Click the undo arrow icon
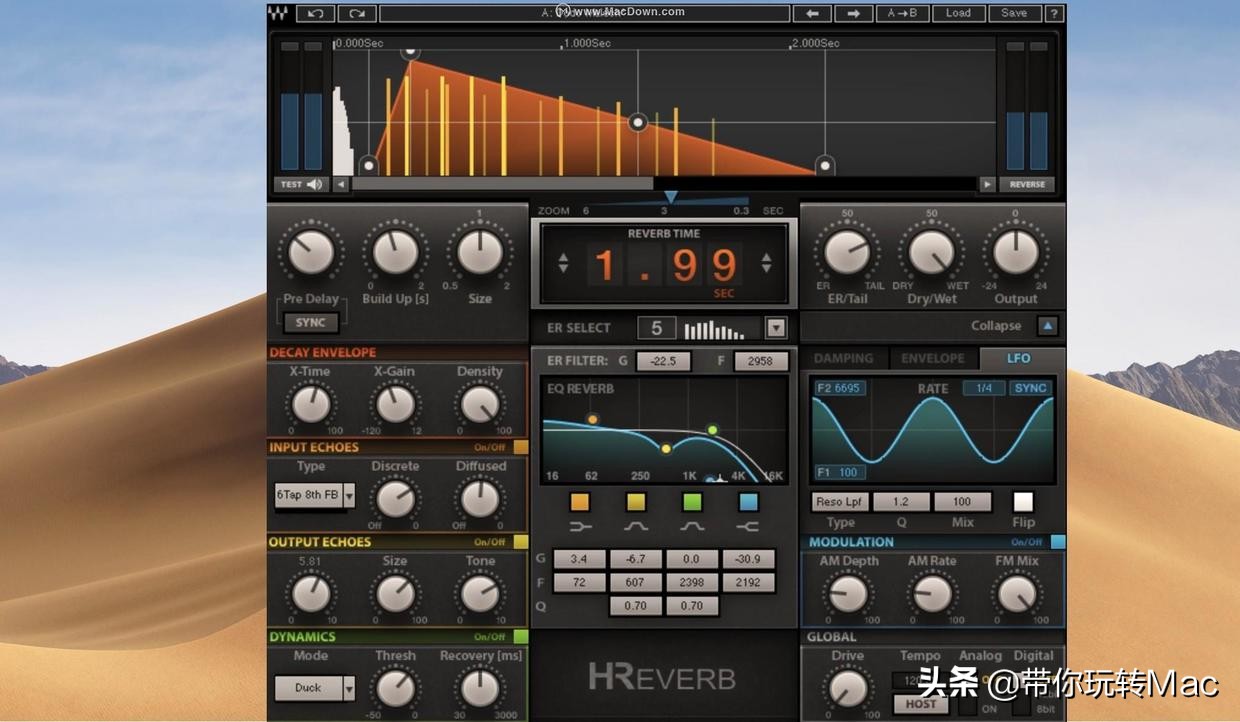The height and width of the screenshot is (722, 1240). pyautogui.click(x=316, y=13)
